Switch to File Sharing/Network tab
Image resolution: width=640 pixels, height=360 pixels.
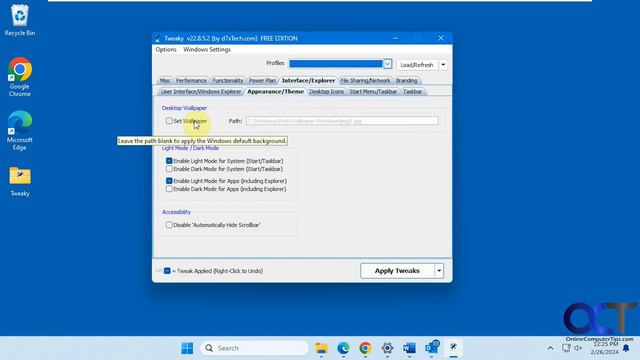(x=365, y=81)
